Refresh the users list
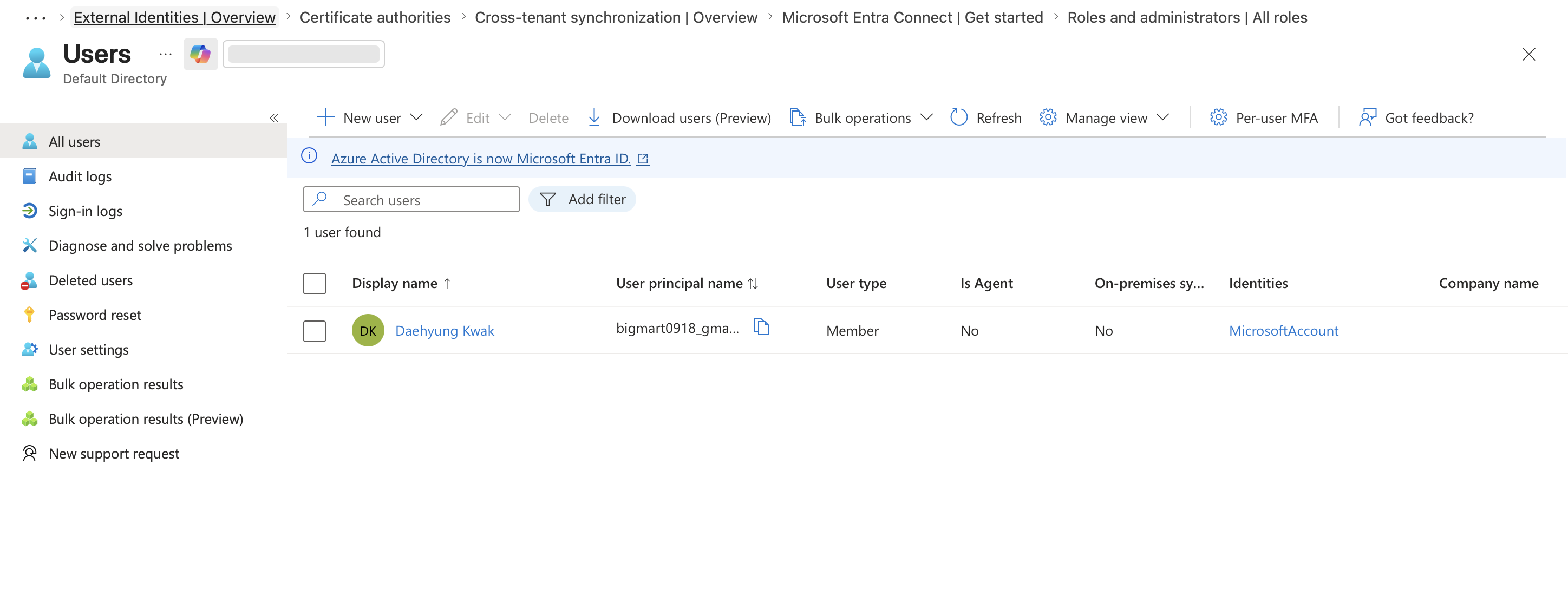 pos(985,118)
